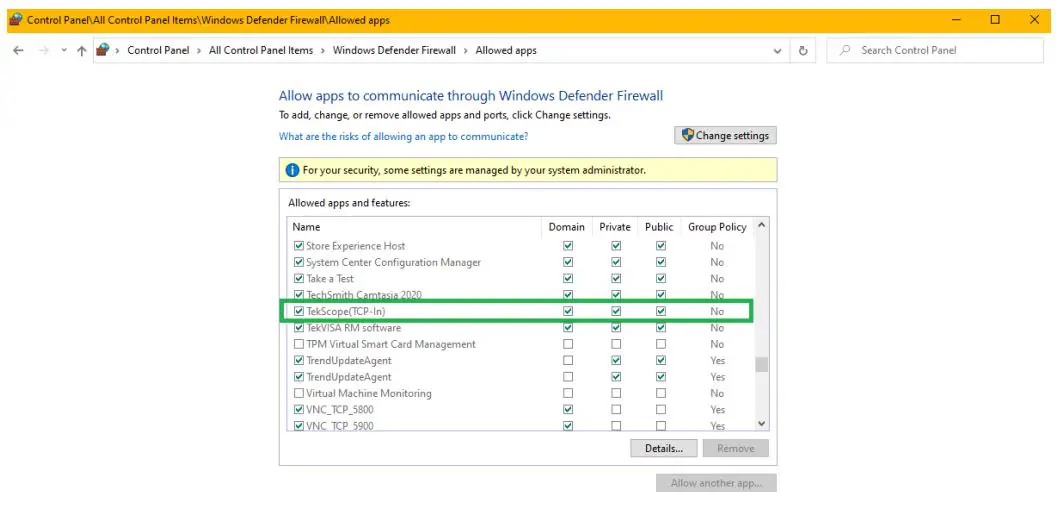
Task: Expand the address bar history dropdown
Action: coord(778,50)
